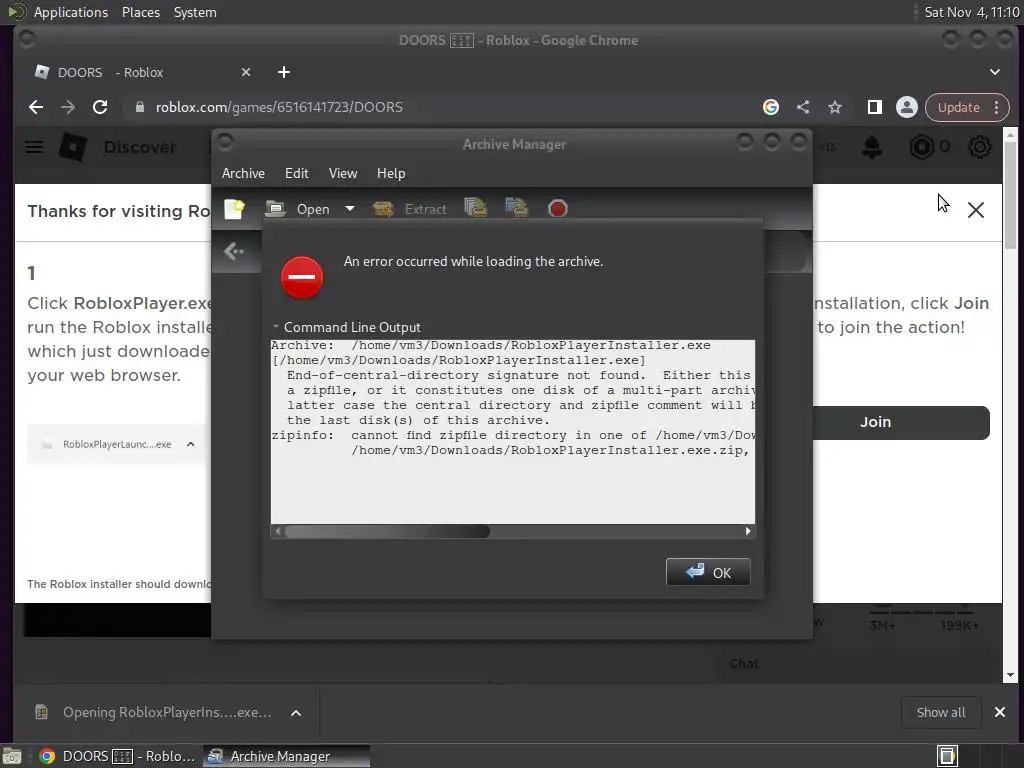Image resolution: width=1024 pixels, height=768 pixels.
Task: Open the Edit menu in Archive Manager
Action: coord(296,173)
